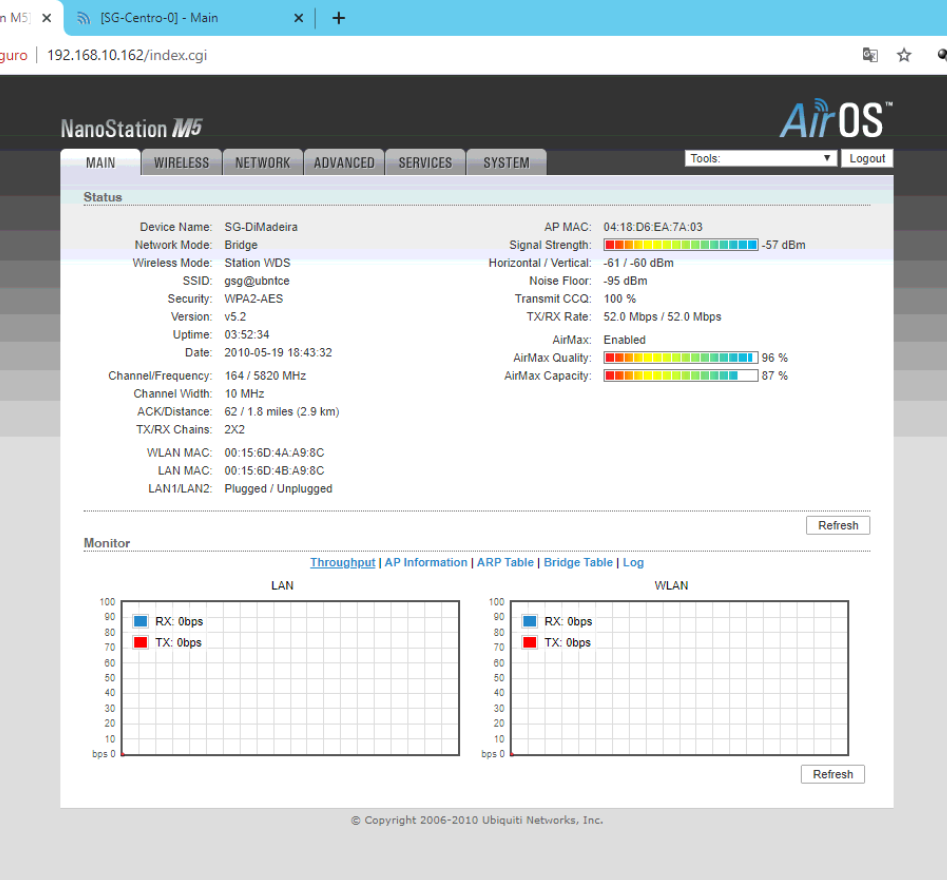Open the Throughput monitor link
Viewport: 947px width, 880px height.
coord(342,562)
